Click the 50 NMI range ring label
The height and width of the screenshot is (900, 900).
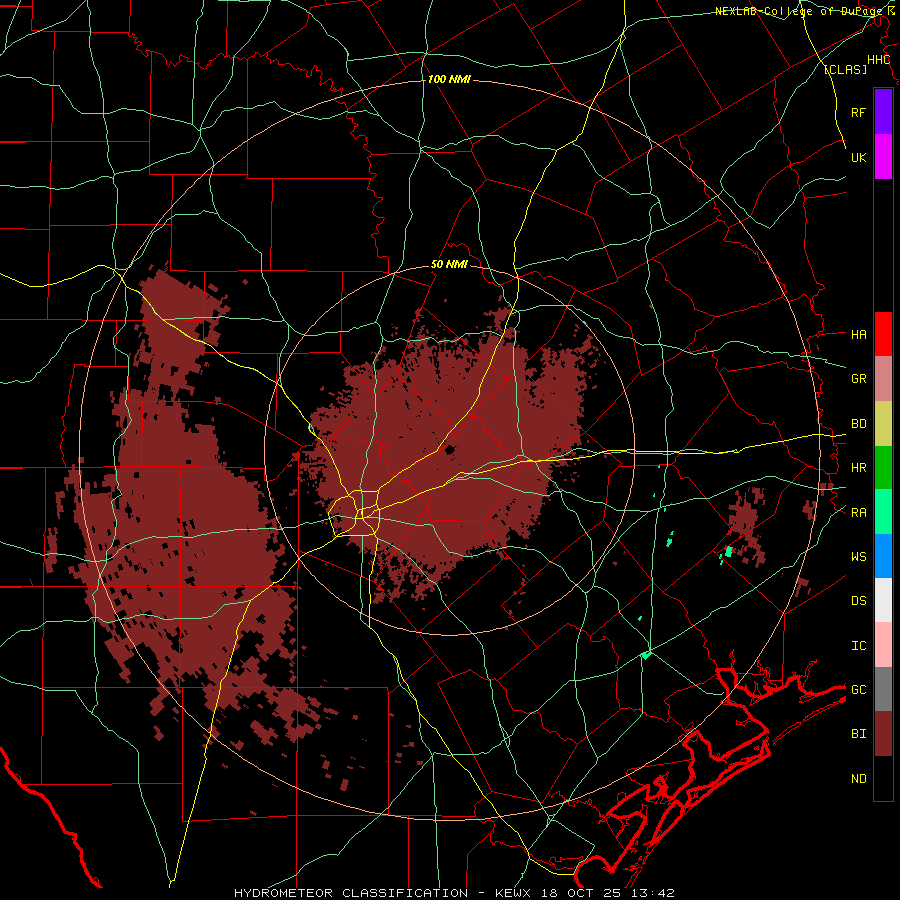[449, 265]
